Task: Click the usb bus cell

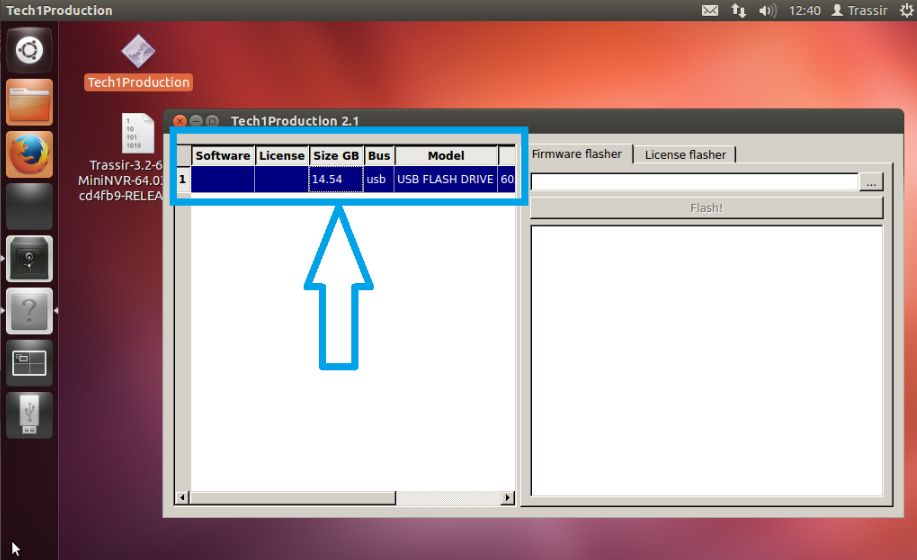Action: pyautogui.click(x=379, y=179)
